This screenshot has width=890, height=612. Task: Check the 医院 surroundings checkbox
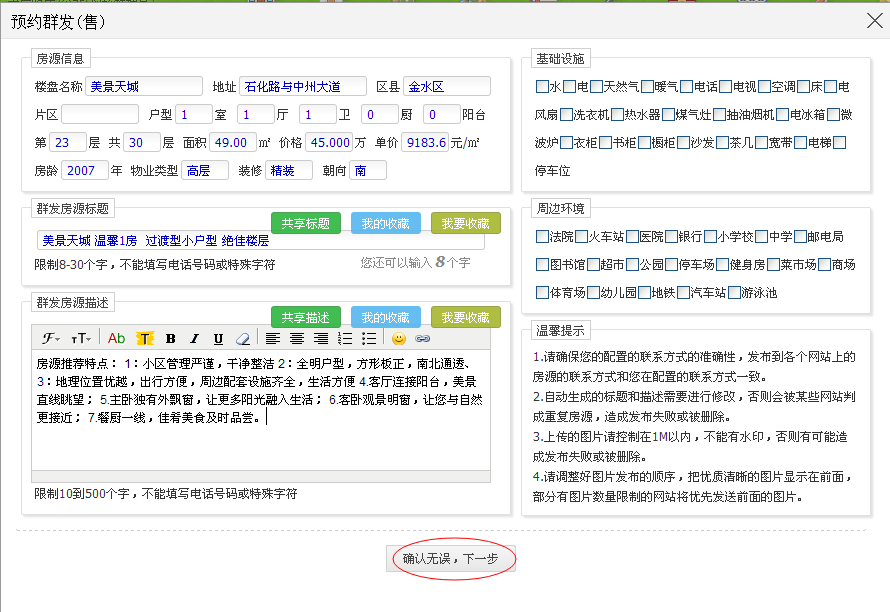click(x=632, y=236)
